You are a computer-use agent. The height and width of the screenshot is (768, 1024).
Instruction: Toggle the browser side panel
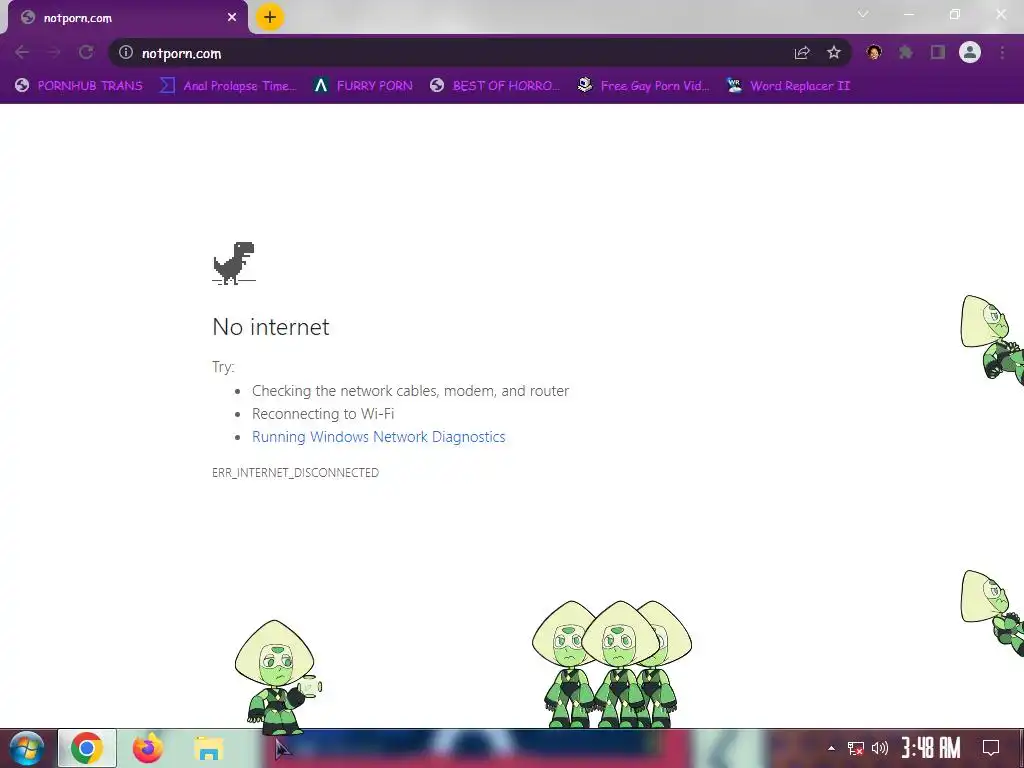[x=938, y=52]
